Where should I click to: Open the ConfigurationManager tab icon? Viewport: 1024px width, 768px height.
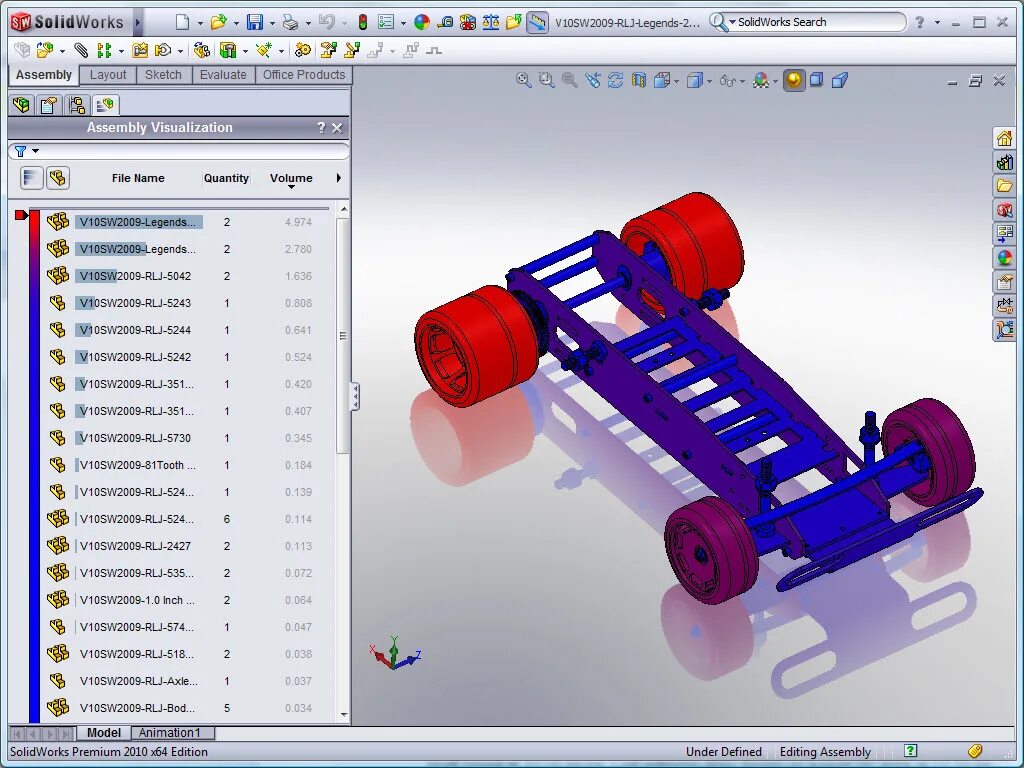point(77,104)
